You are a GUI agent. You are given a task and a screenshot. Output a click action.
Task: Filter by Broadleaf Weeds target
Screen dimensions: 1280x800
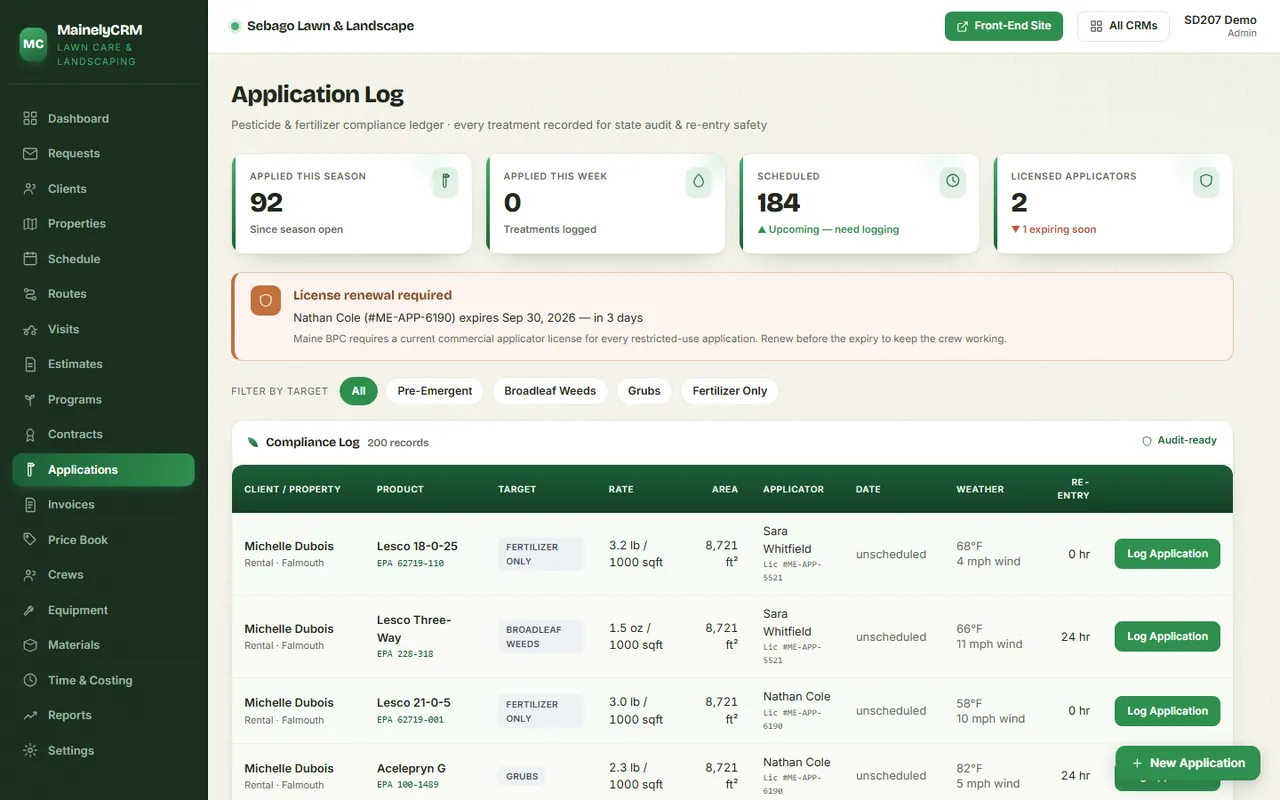coord(550,391)
